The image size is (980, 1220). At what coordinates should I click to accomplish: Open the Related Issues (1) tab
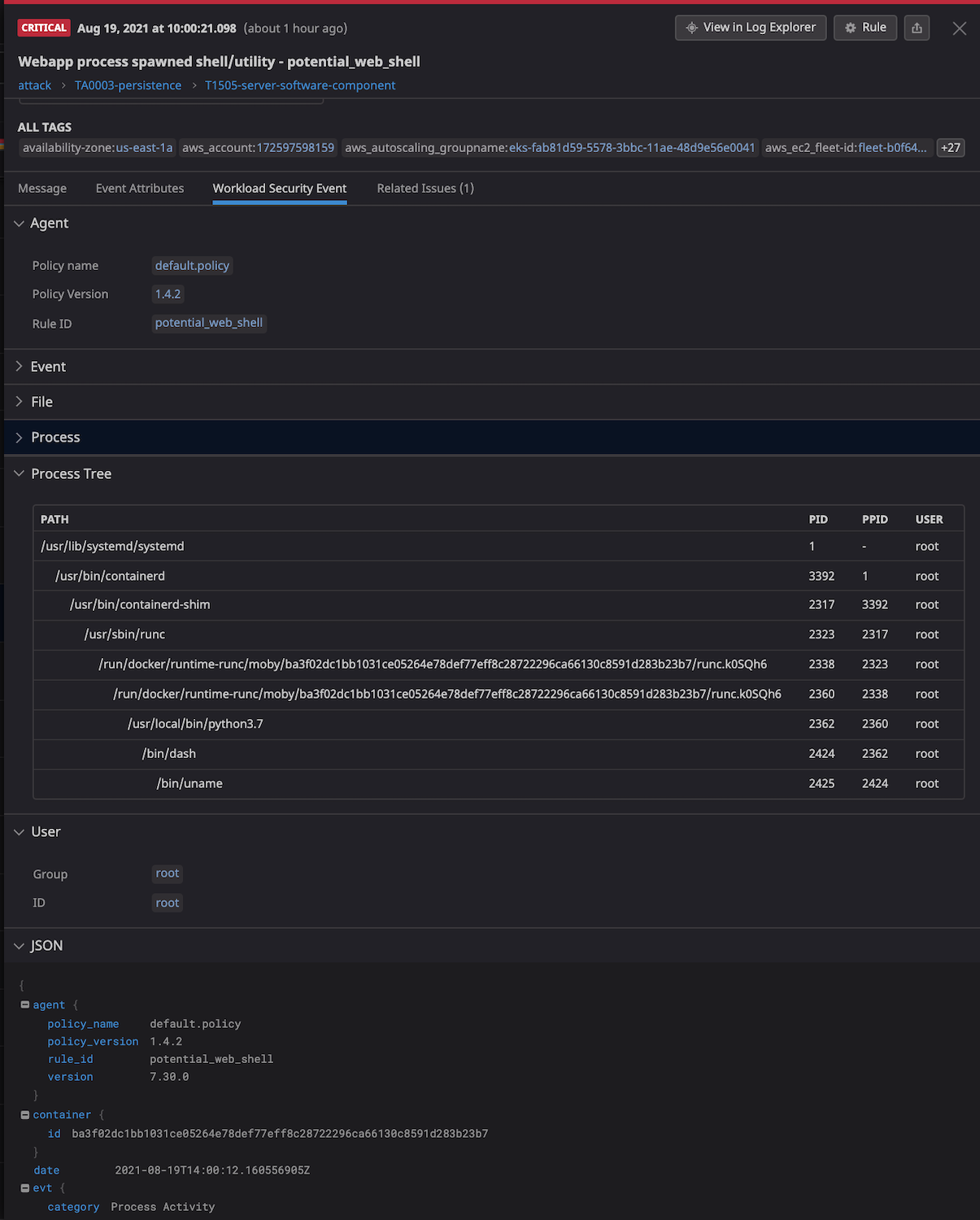[x=425, y=188]
